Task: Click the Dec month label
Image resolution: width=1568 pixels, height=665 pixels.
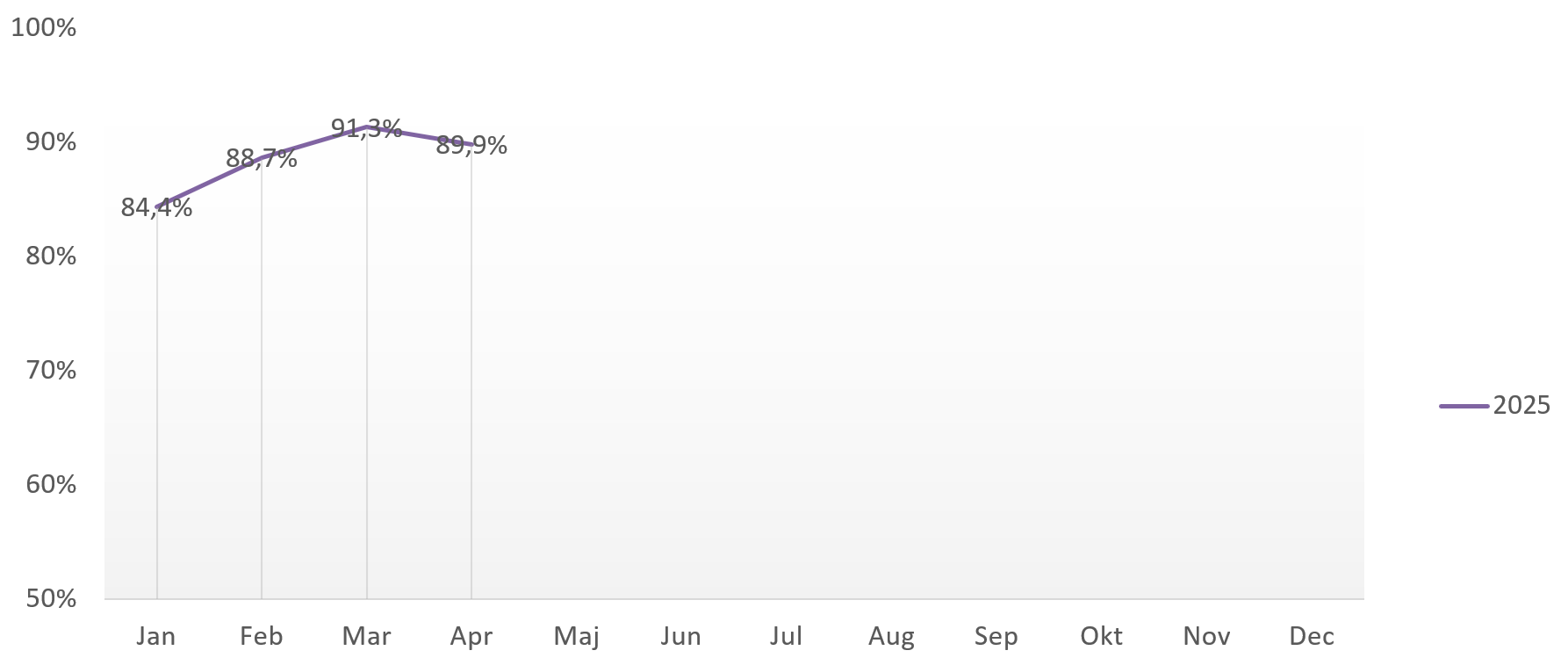Action: (1312, 636)
